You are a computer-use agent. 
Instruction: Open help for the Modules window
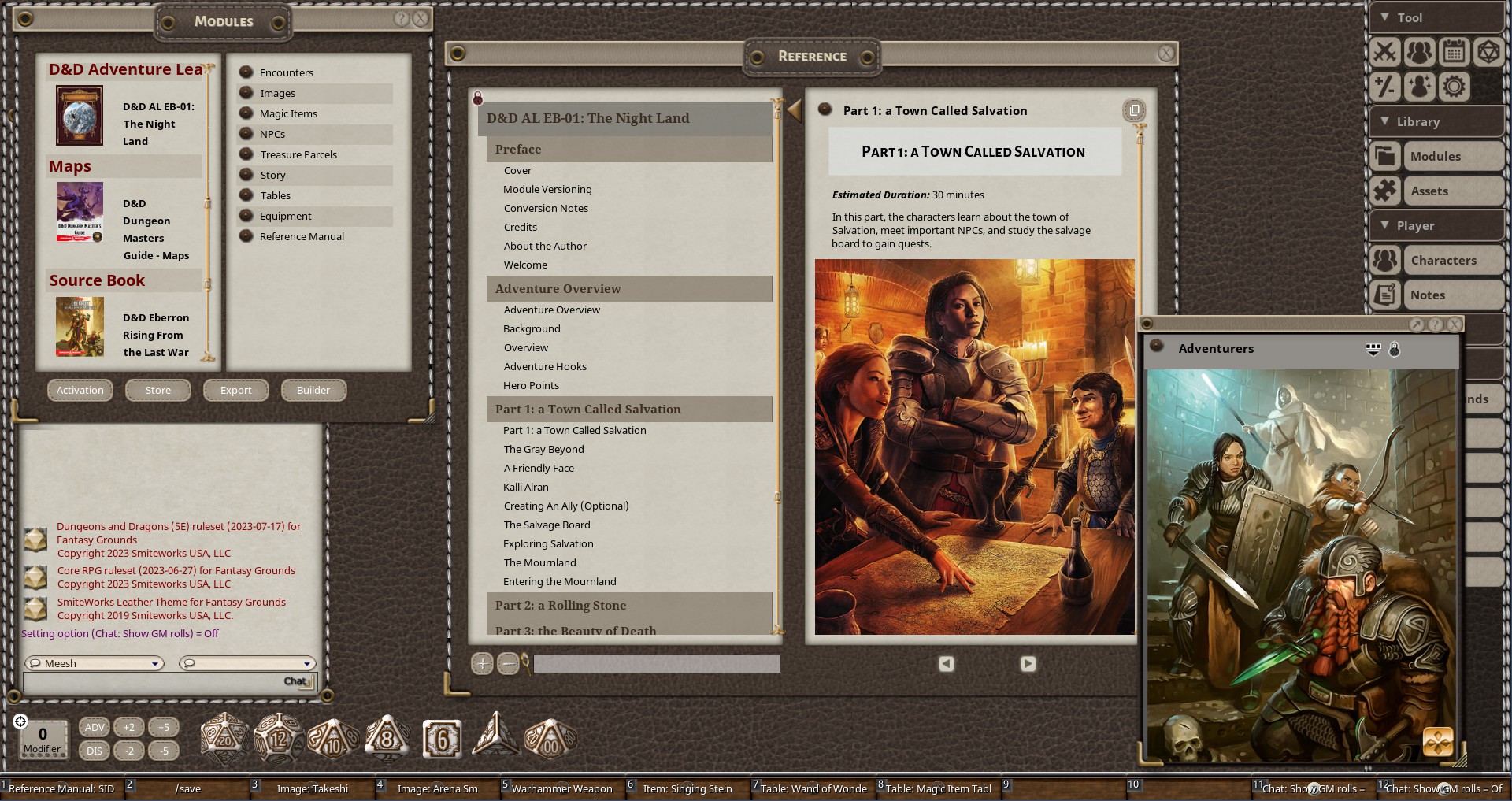coord(402,18)
